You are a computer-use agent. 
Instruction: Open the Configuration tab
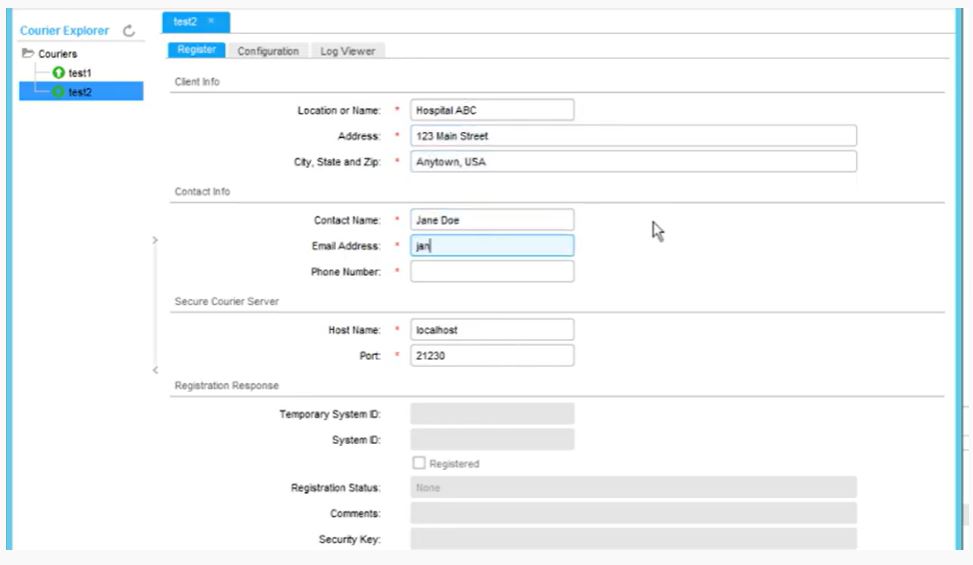268,51
